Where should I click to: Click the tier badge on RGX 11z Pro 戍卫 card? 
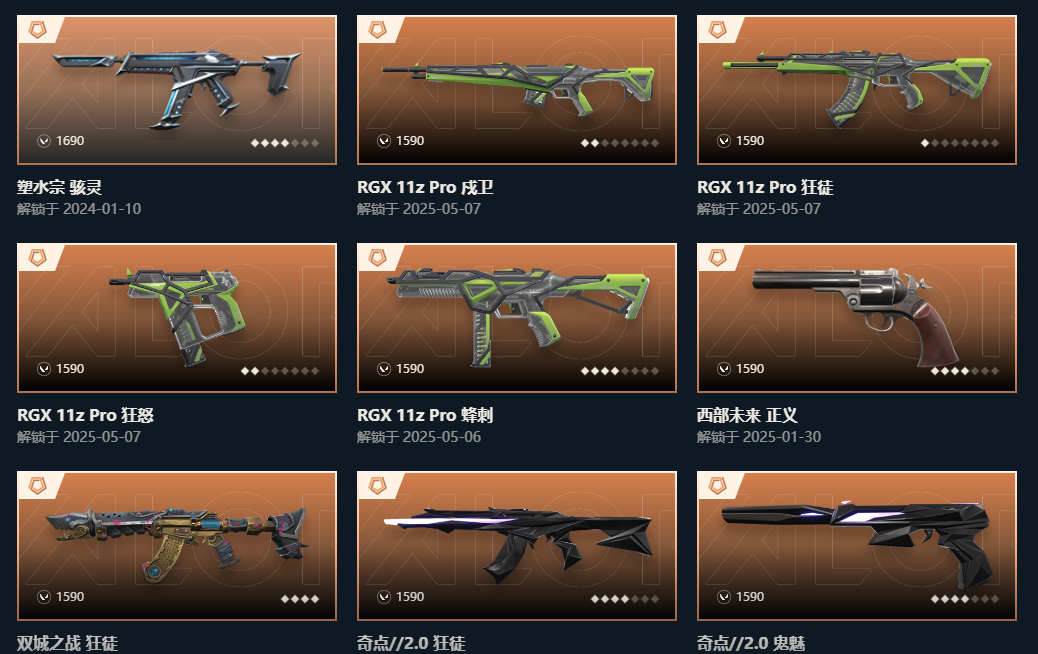coord(377,29)
